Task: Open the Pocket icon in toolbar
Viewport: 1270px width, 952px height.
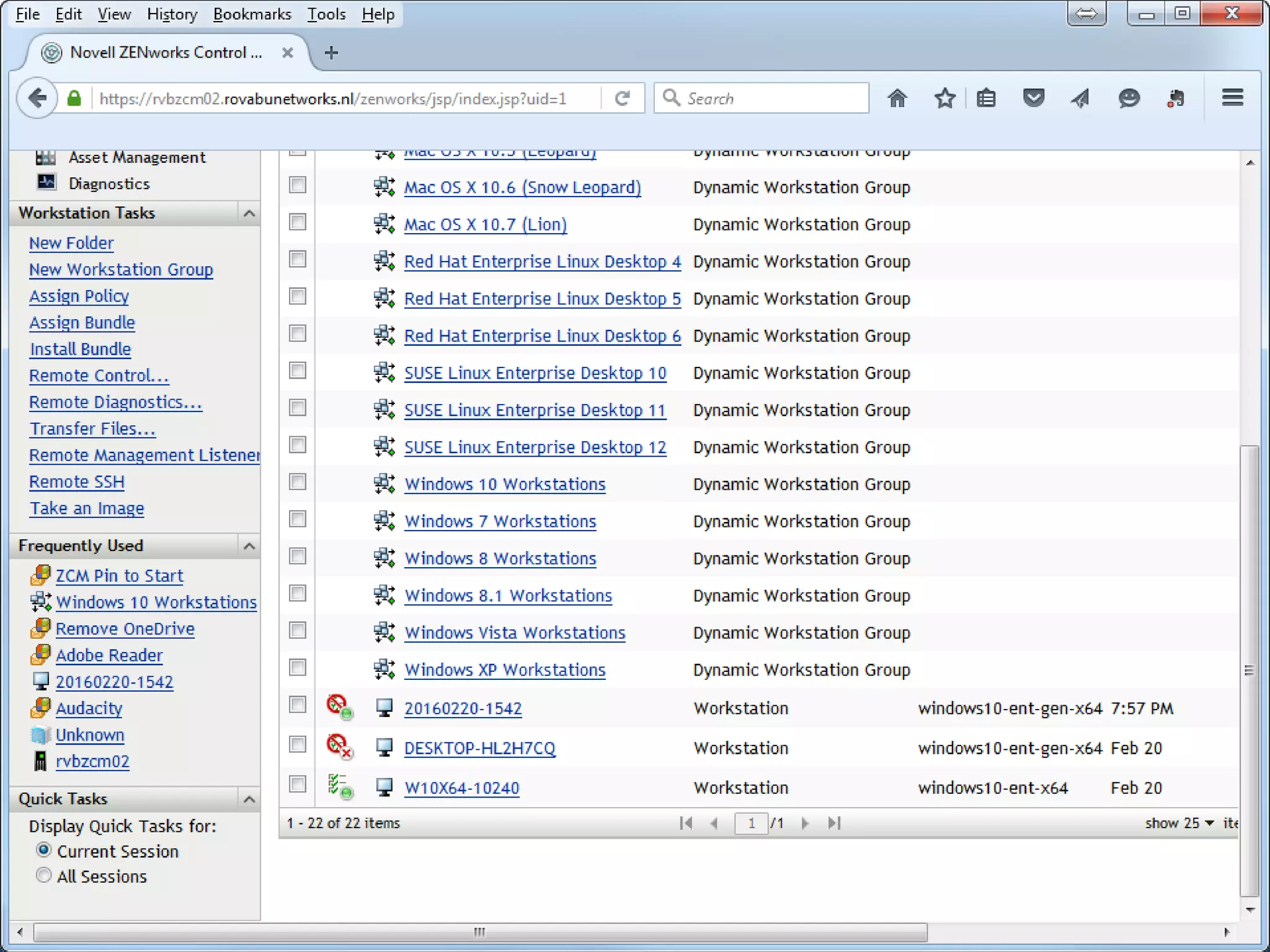Action: click(1033, 98)
